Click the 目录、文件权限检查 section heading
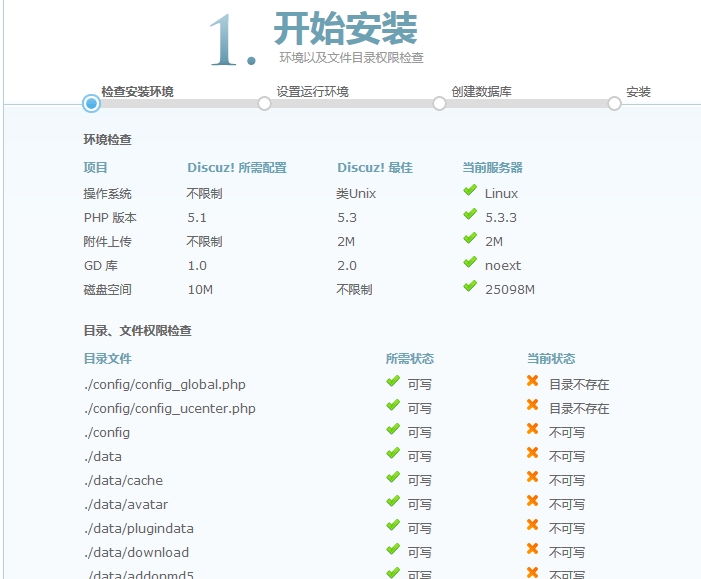The height and width of the screenshot is (579, 701). (137, 331)
